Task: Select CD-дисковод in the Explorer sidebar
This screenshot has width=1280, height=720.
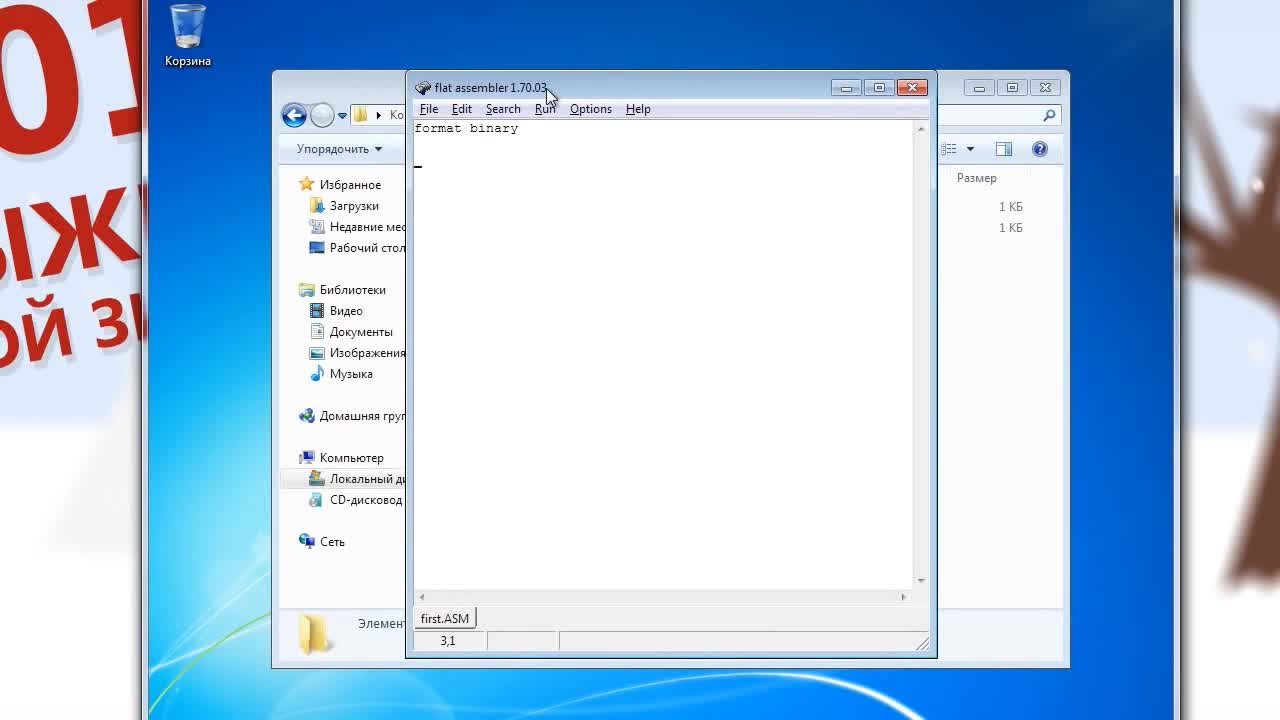Action: pyautogui.click(x=366, y=500)
